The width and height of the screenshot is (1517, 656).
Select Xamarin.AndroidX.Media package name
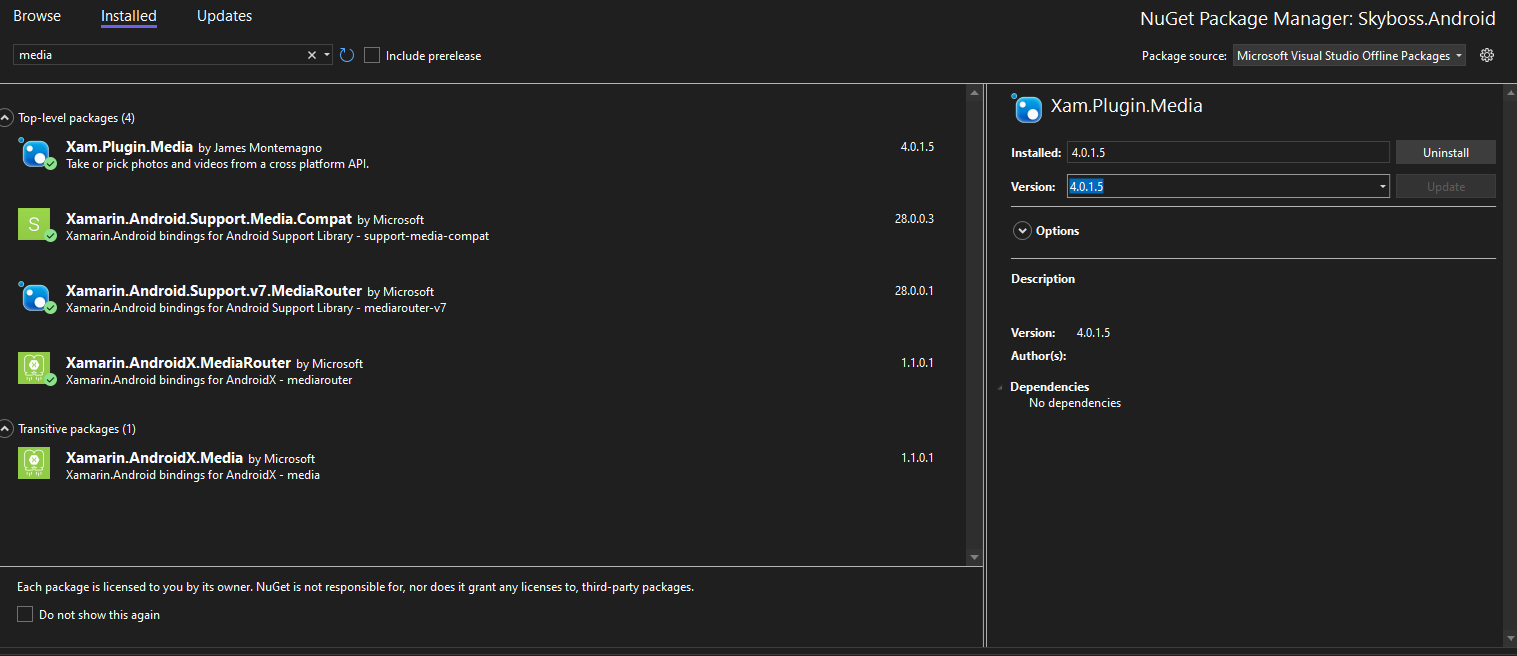154,457
